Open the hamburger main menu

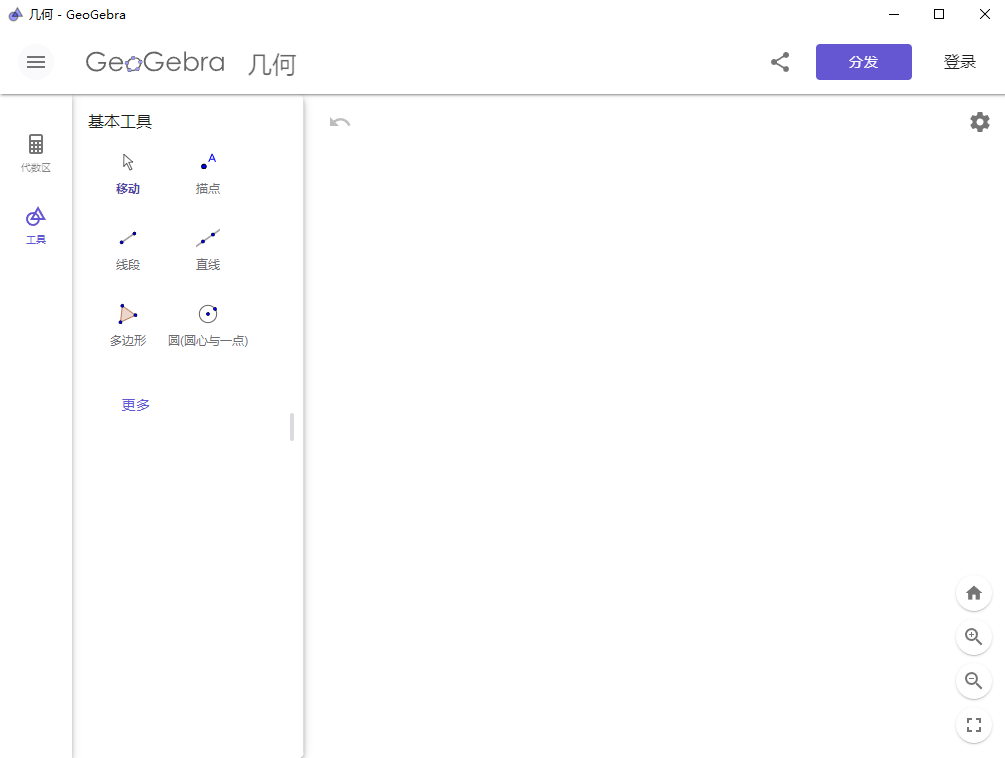[x=36, y=62]
